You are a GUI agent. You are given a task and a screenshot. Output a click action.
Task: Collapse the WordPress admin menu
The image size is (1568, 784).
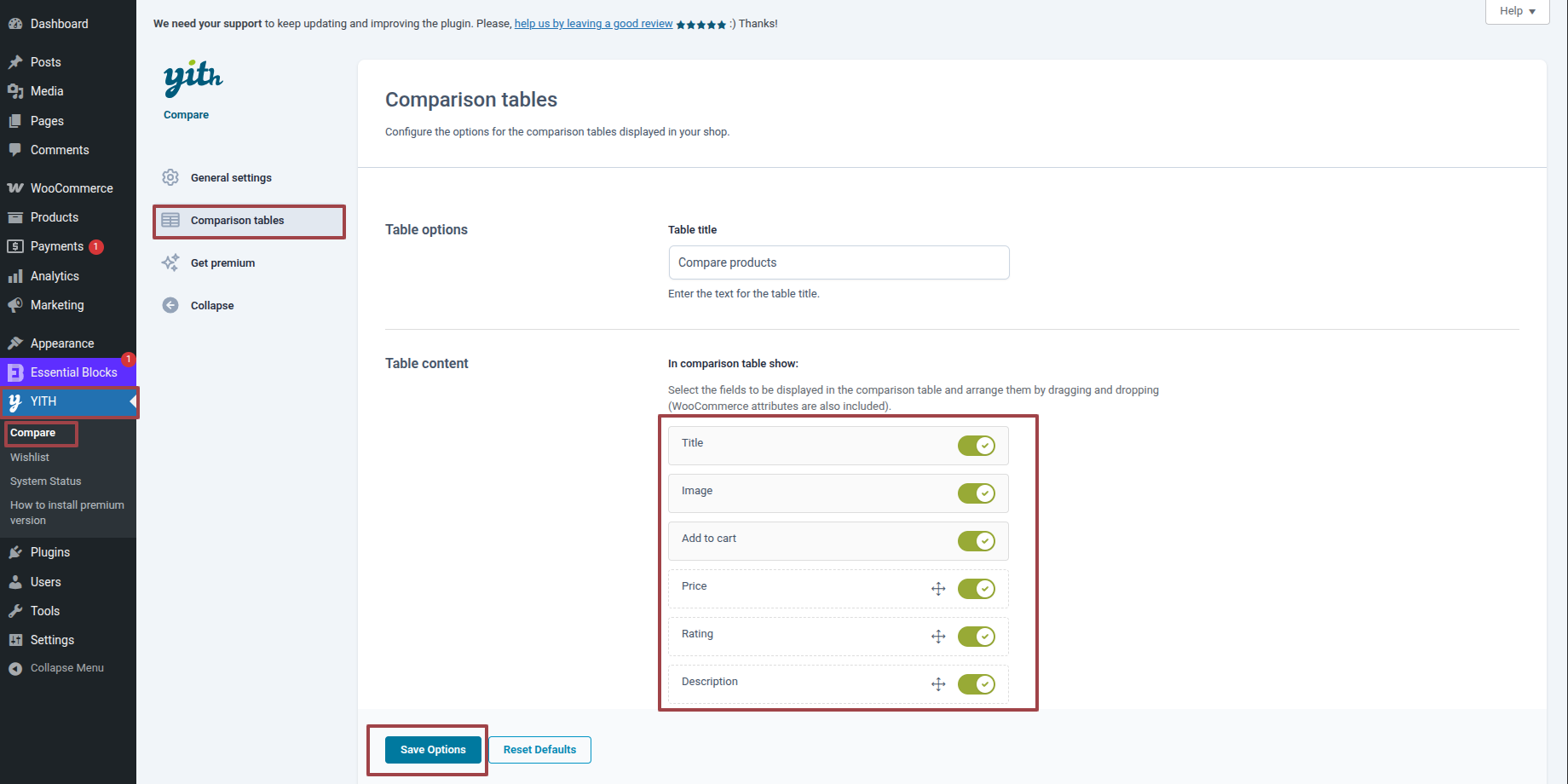click(x=66, y=668)
